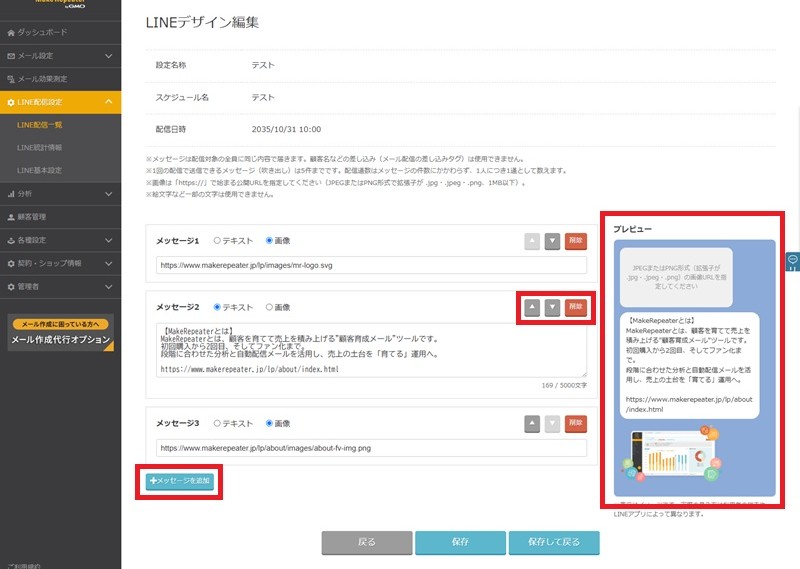800x569 pixels.
Task: Expand the 各種設定 chevron
Action: click(x=108, y=240)
